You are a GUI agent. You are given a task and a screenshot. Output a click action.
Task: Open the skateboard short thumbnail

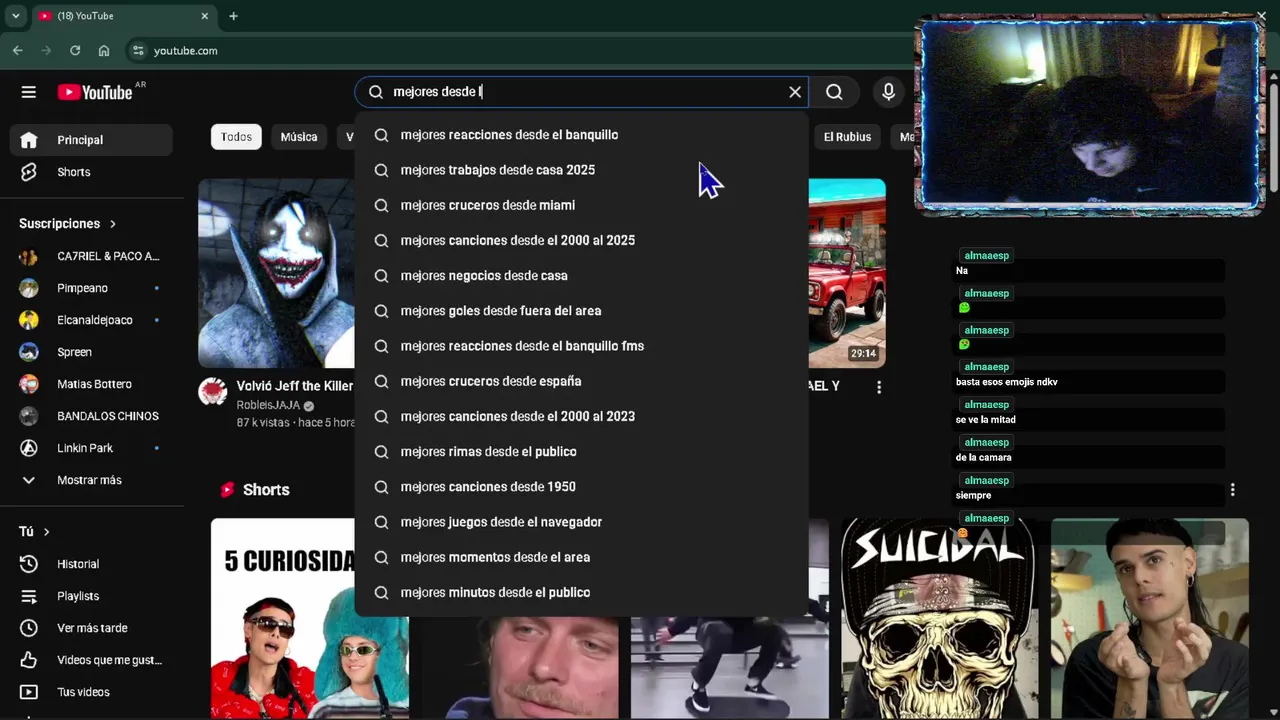tap(729, 665)
